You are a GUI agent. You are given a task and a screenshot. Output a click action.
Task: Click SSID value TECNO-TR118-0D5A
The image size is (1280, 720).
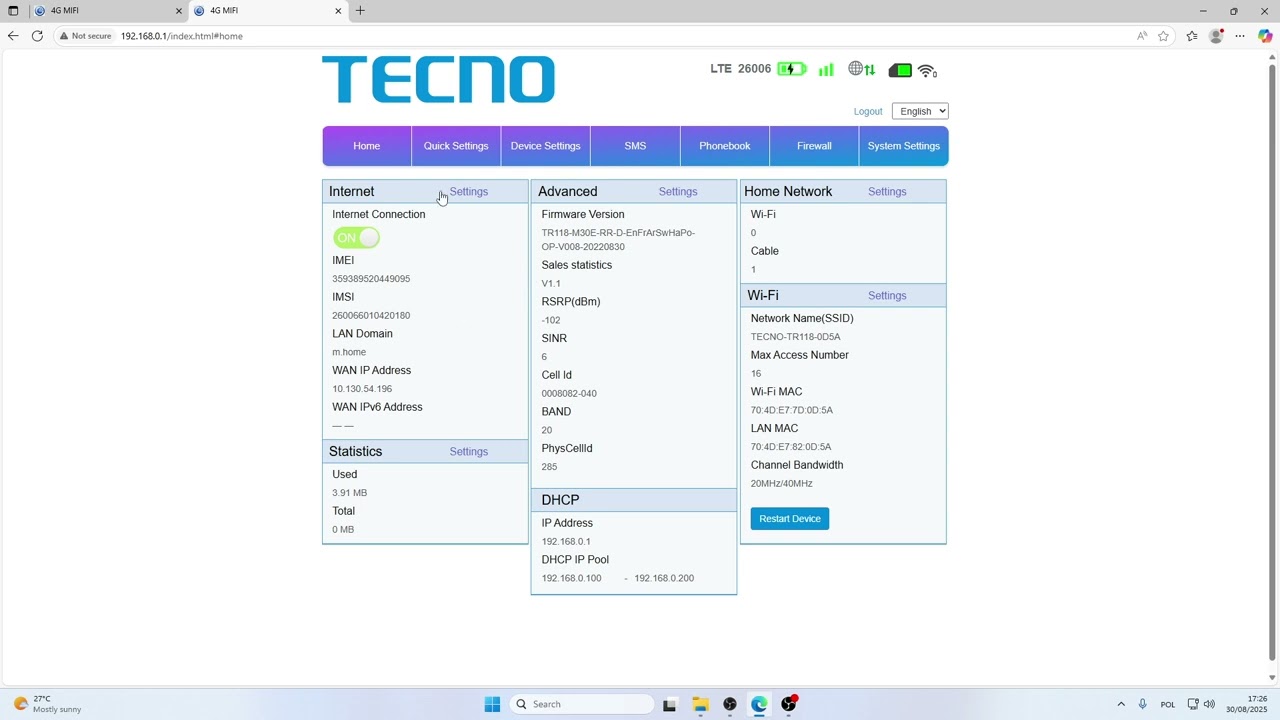(796, 337)
